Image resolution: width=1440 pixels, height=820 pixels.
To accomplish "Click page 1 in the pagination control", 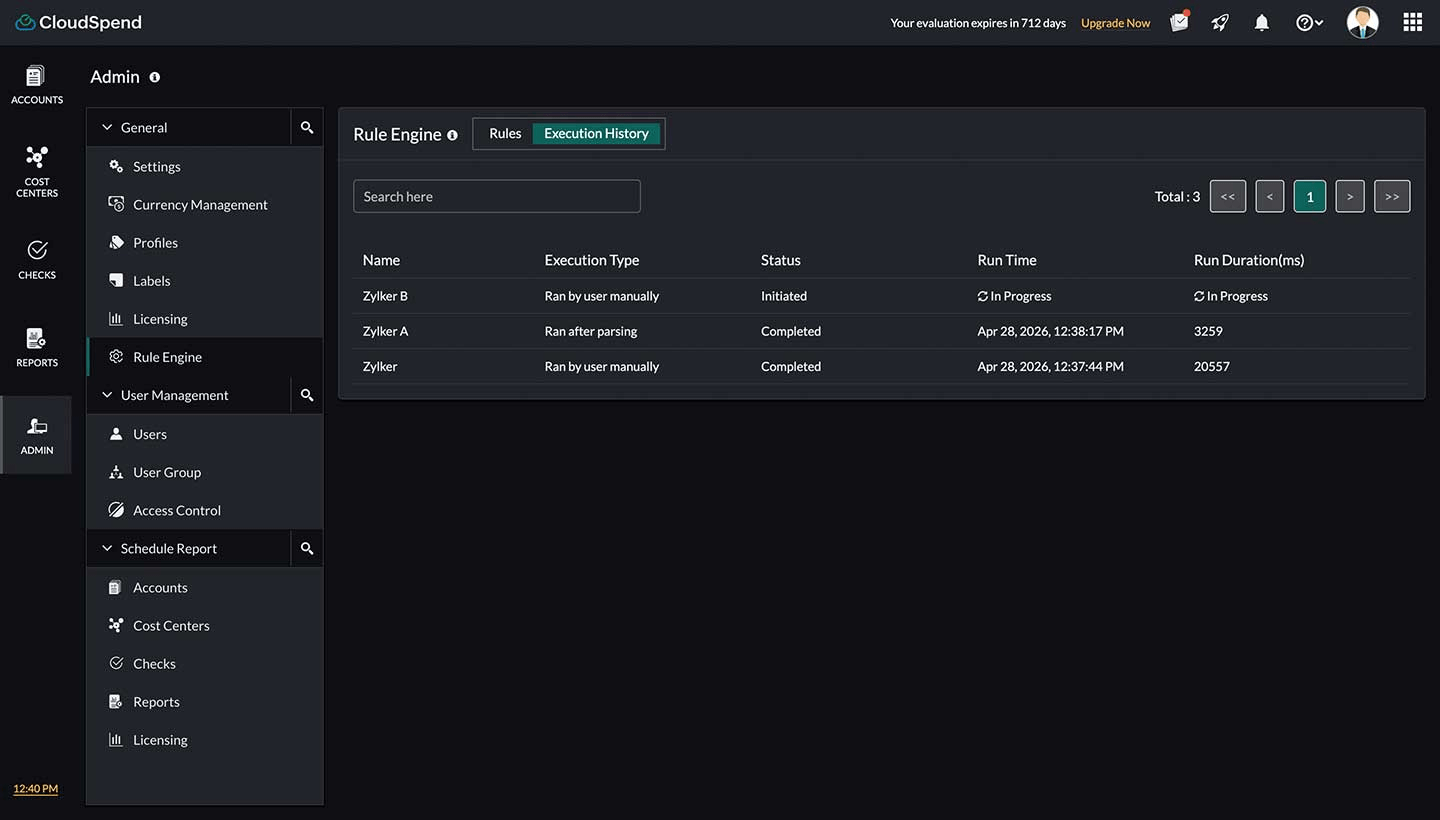I will click(x=1310, y=196).
